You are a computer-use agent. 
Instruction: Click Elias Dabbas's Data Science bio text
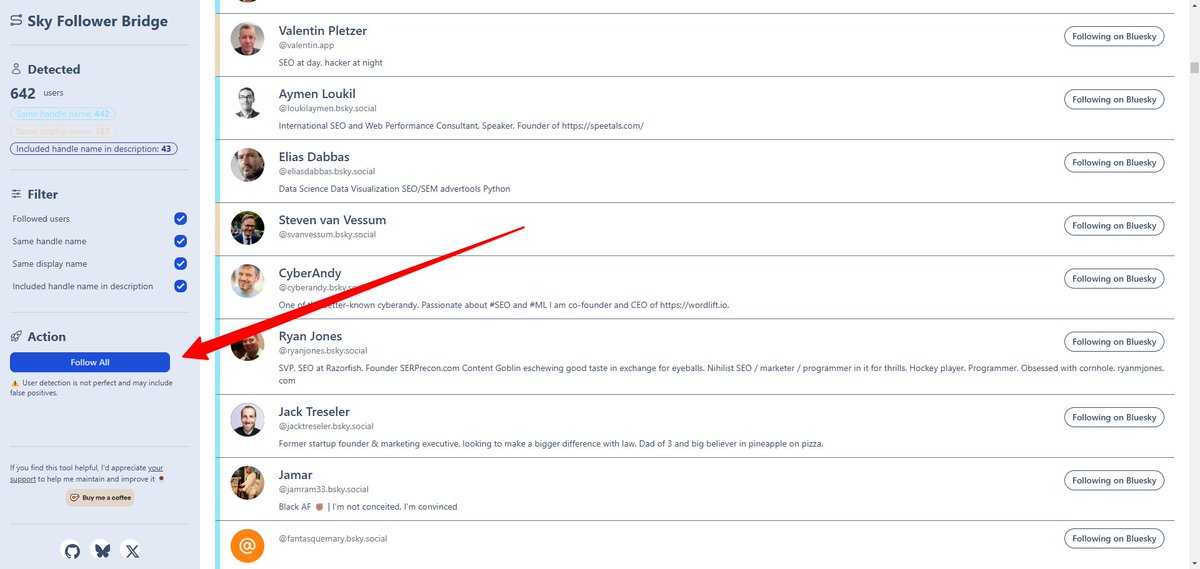pos(394,188)
